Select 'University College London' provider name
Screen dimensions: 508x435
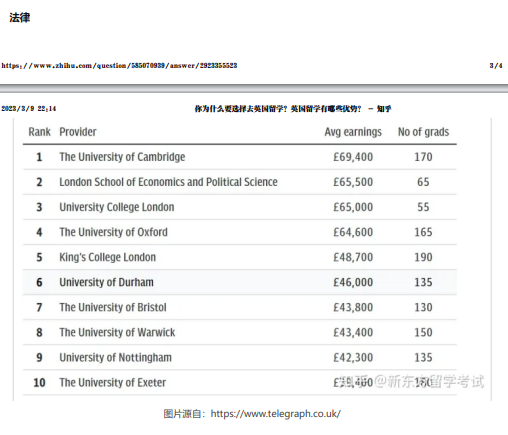[117, 207]
